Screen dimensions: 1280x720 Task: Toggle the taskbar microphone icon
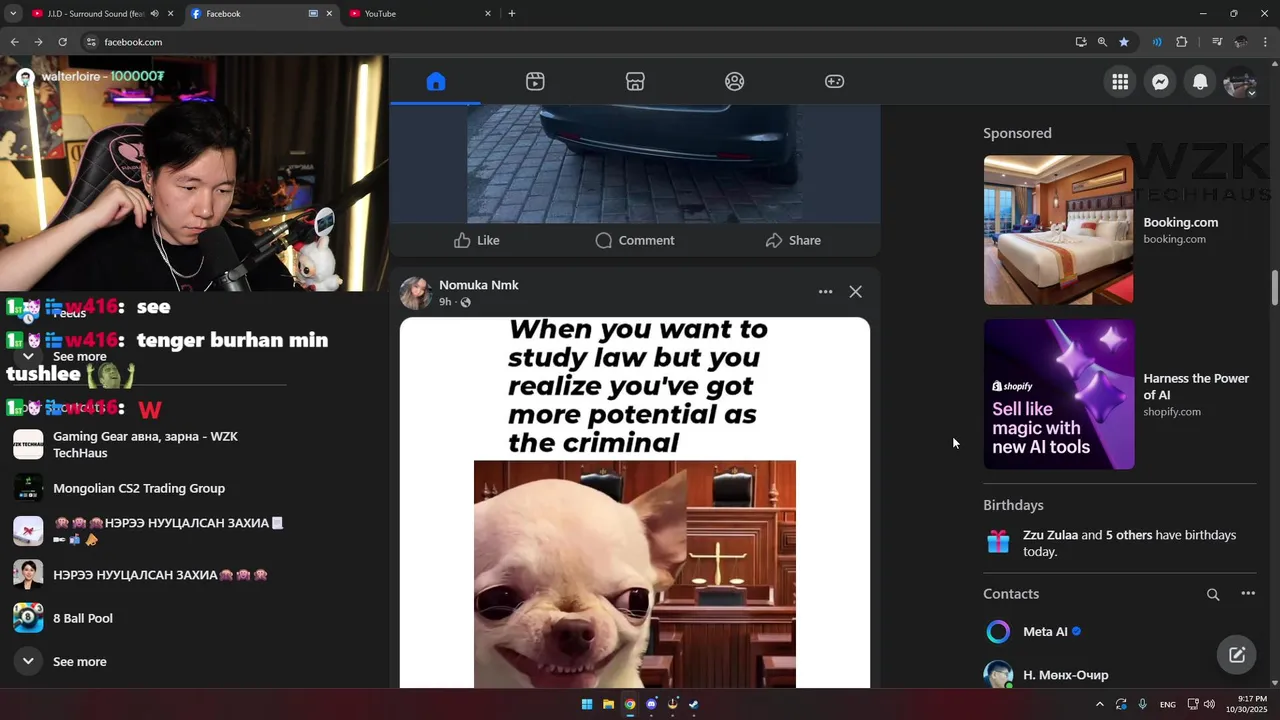1142,704
